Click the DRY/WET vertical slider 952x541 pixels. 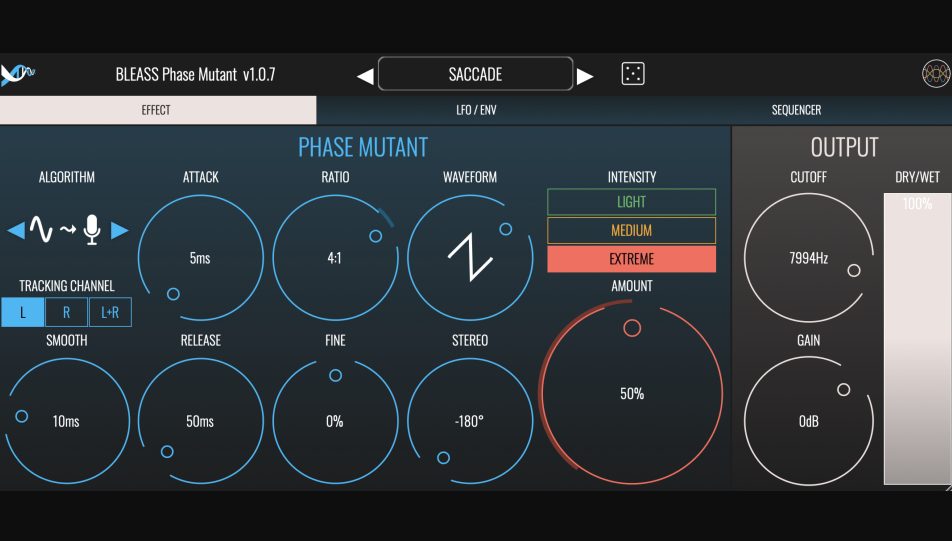click(x=917, y=339)
